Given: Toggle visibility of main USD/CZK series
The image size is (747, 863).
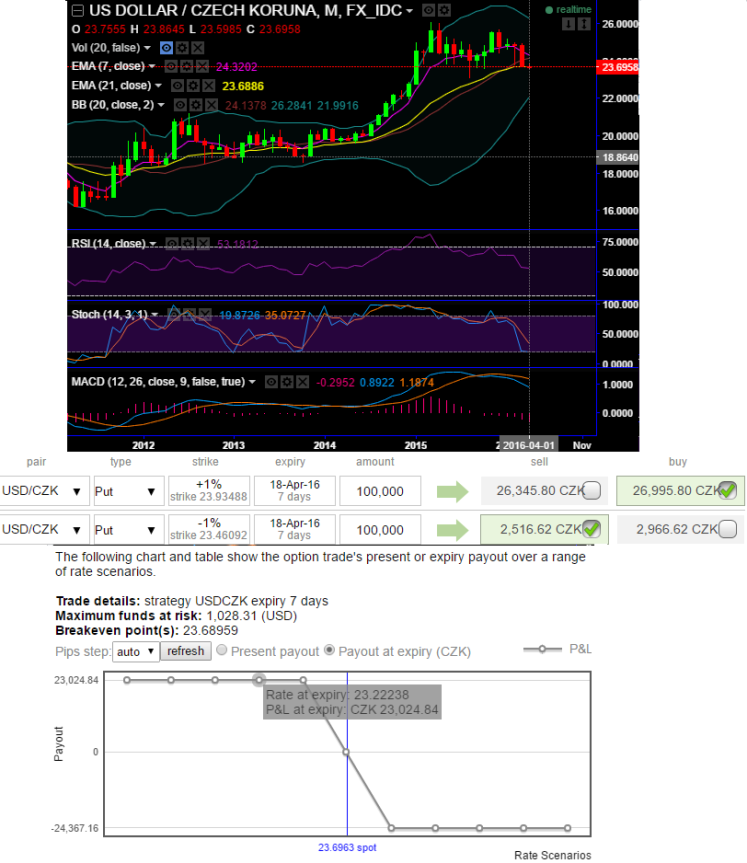Looking at the screenshot, I should (x=428, y=10).
